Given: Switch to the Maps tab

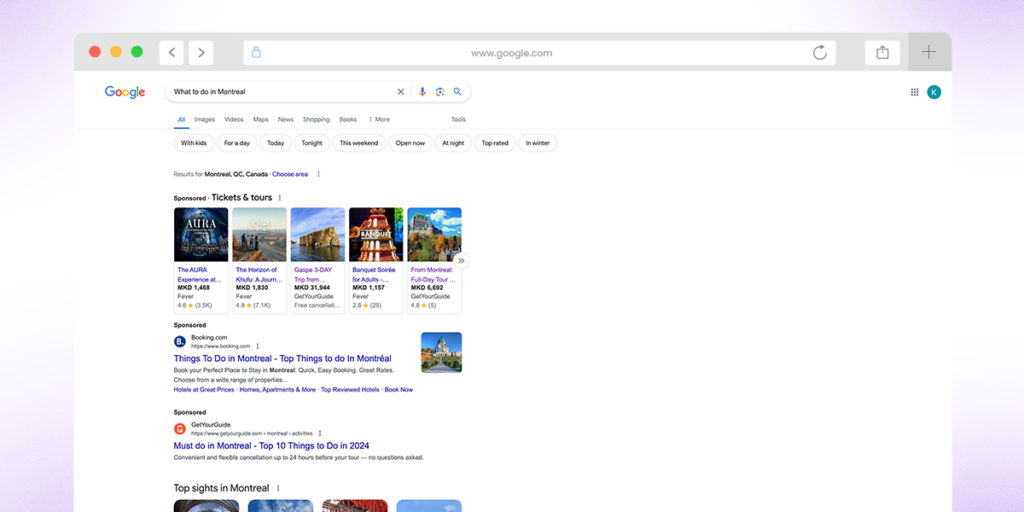Looking at the screenshot, I should pos(261,120).
